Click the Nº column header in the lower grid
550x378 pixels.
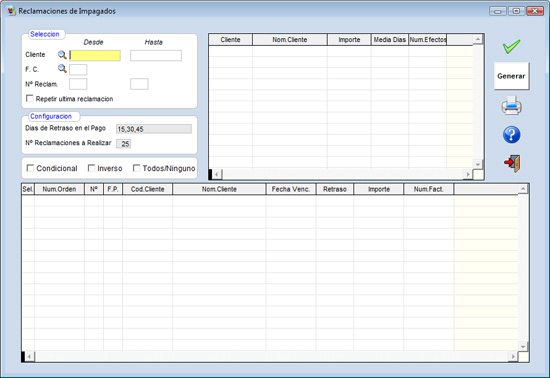pyautogui.click(x=94, y=189)
